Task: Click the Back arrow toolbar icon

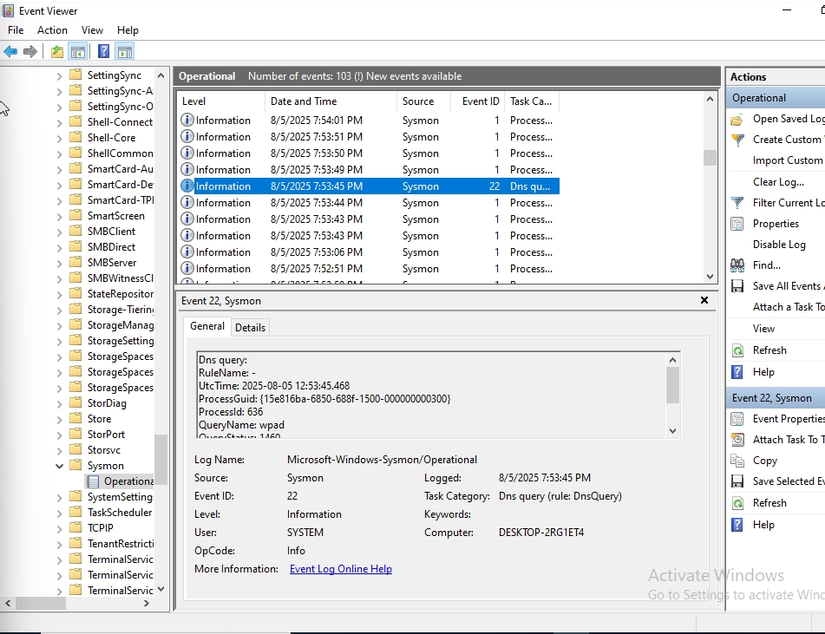Action: pyautogui.click(x=11, y=52)
